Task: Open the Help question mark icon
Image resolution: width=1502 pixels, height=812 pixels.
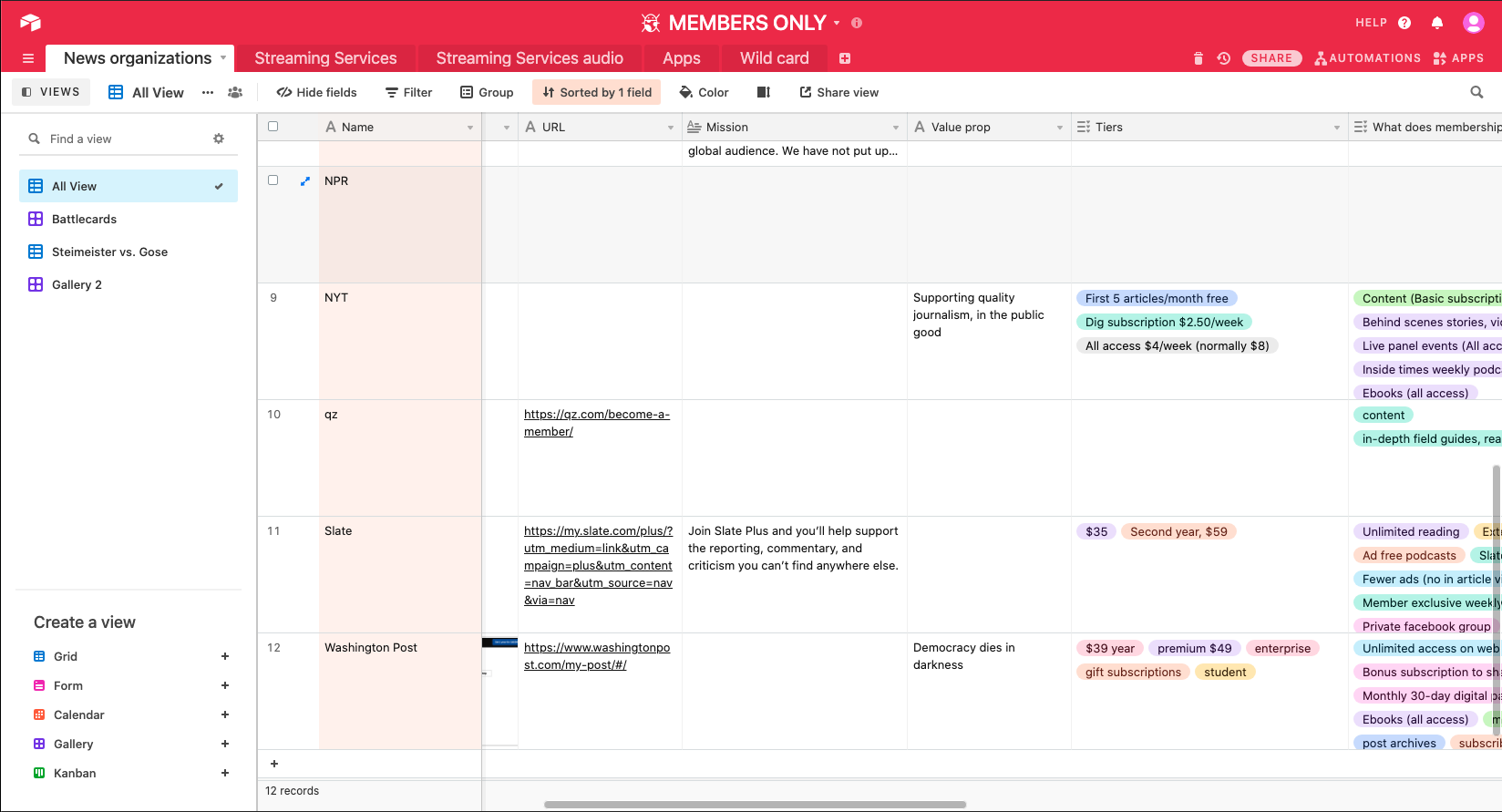Action: pyautogui.click(x=1404, y=23)
